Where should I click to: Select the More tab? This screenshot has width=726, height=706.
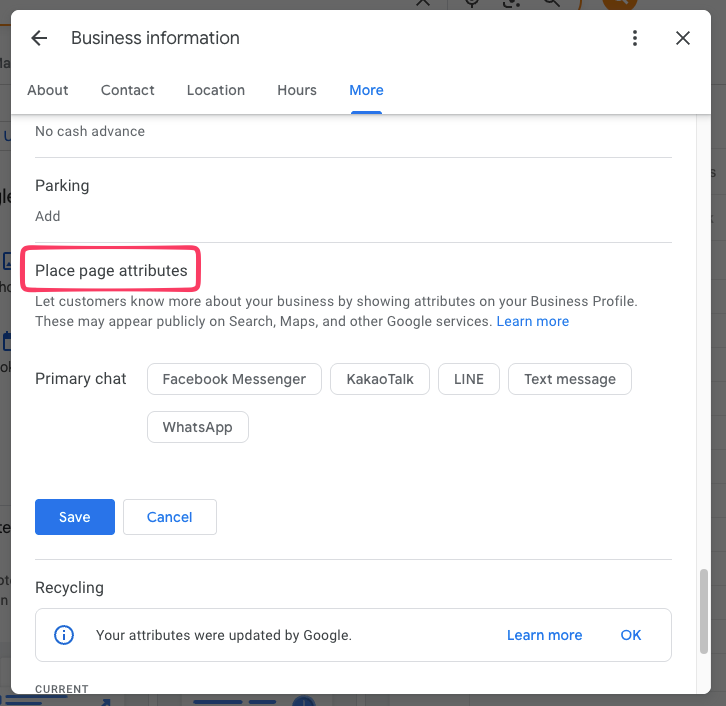(x=366, y=90)
